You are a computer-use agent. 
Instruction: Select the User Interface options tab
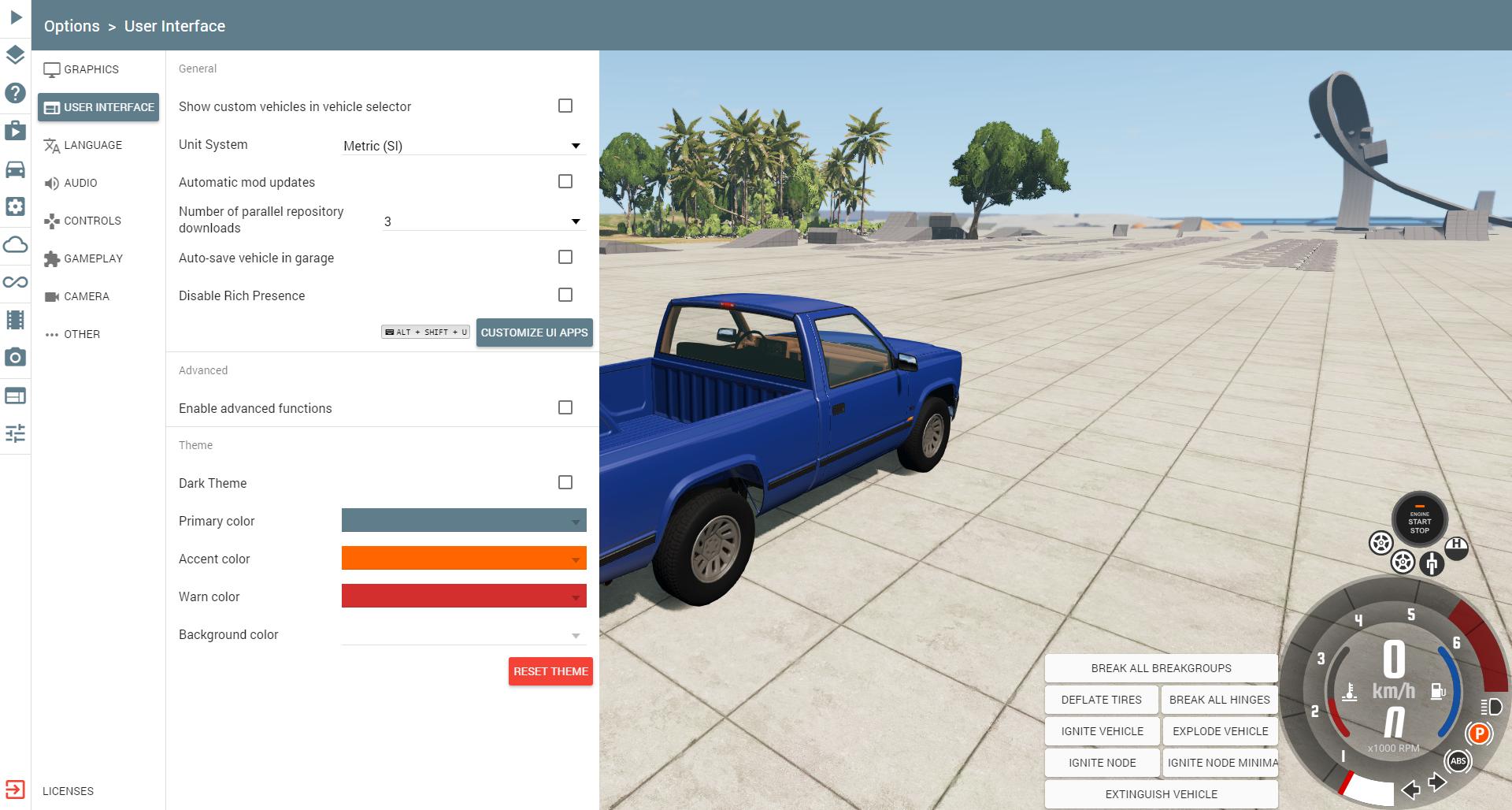click(98, 107)
